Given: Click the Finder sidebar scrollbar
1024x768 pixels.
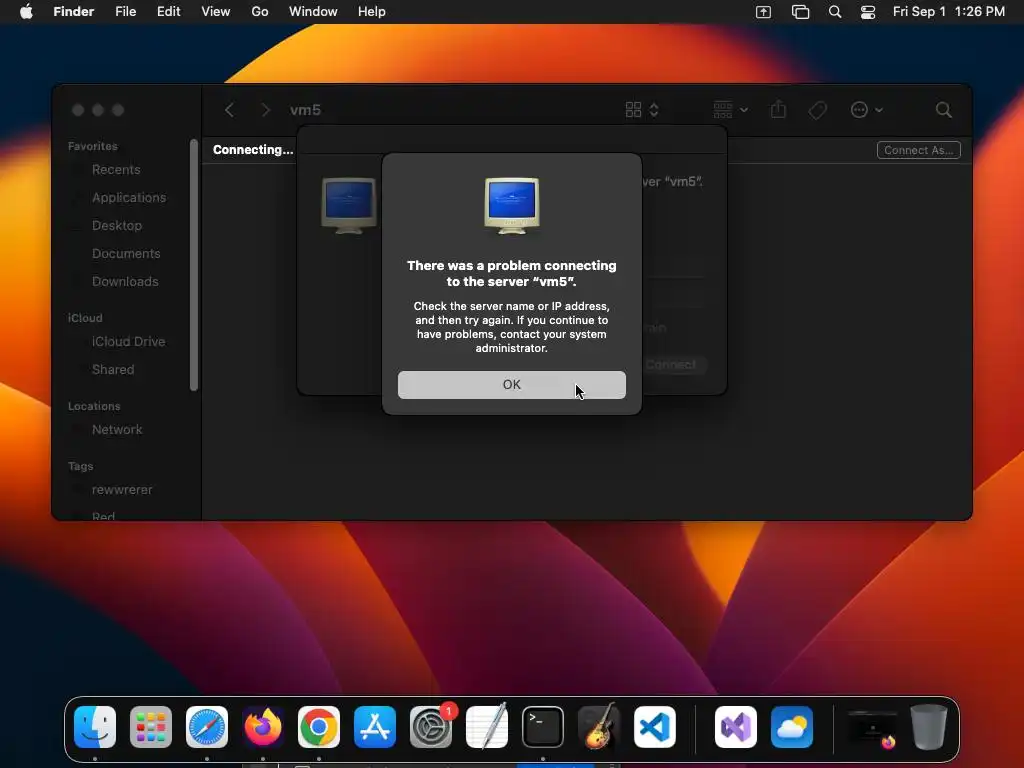Looking at the screenshot, I should coord(193,264).
